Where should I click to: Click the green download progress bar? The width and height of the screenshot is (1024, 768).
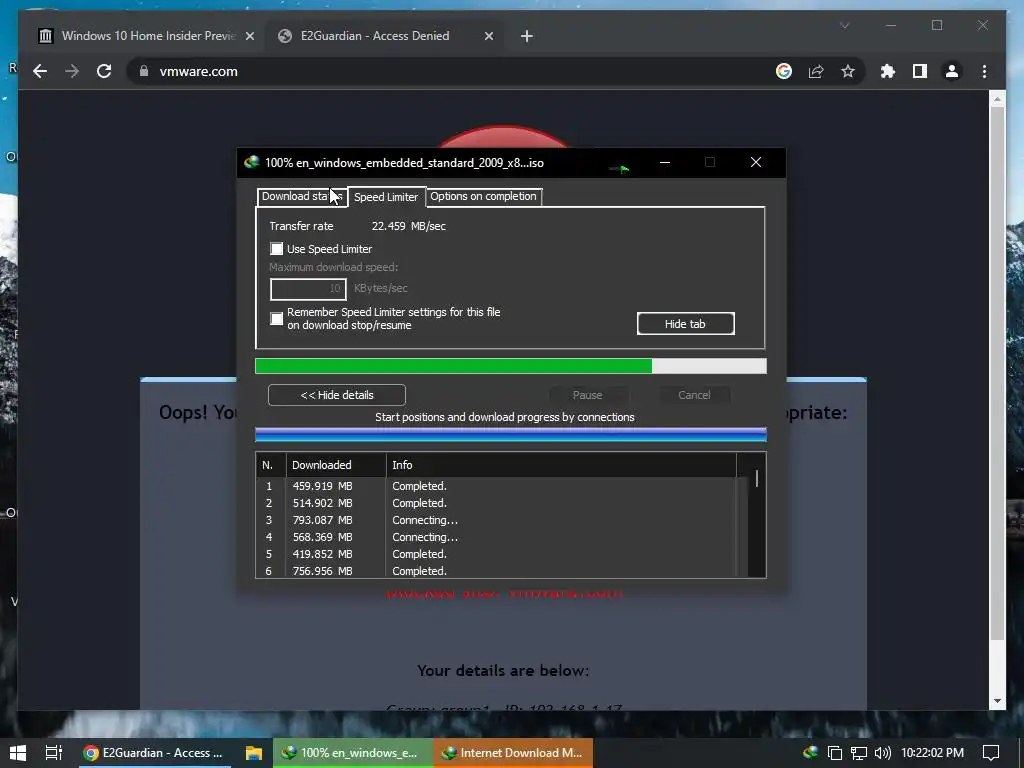511,366
